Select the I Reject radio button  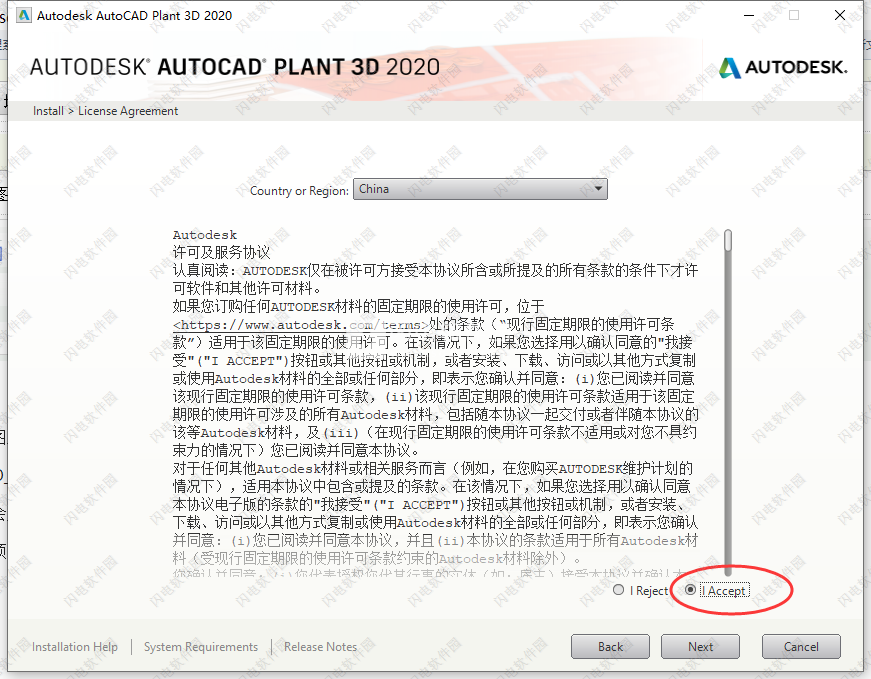(x=618, y=590)
